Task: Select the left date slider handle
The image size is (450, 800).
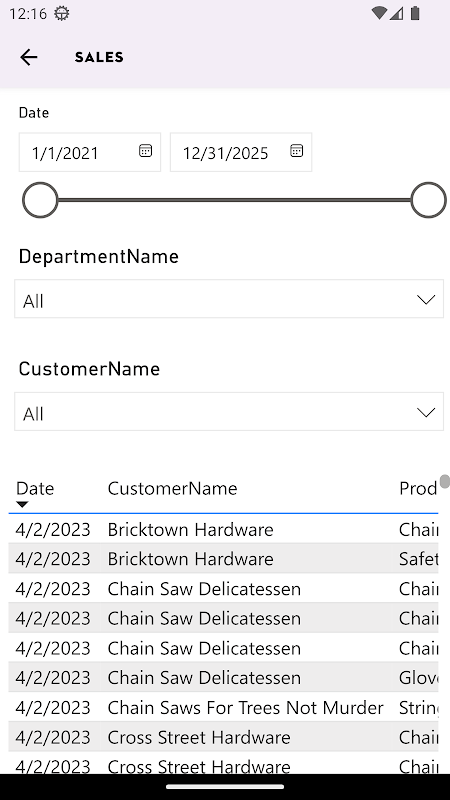Action: 40,200
